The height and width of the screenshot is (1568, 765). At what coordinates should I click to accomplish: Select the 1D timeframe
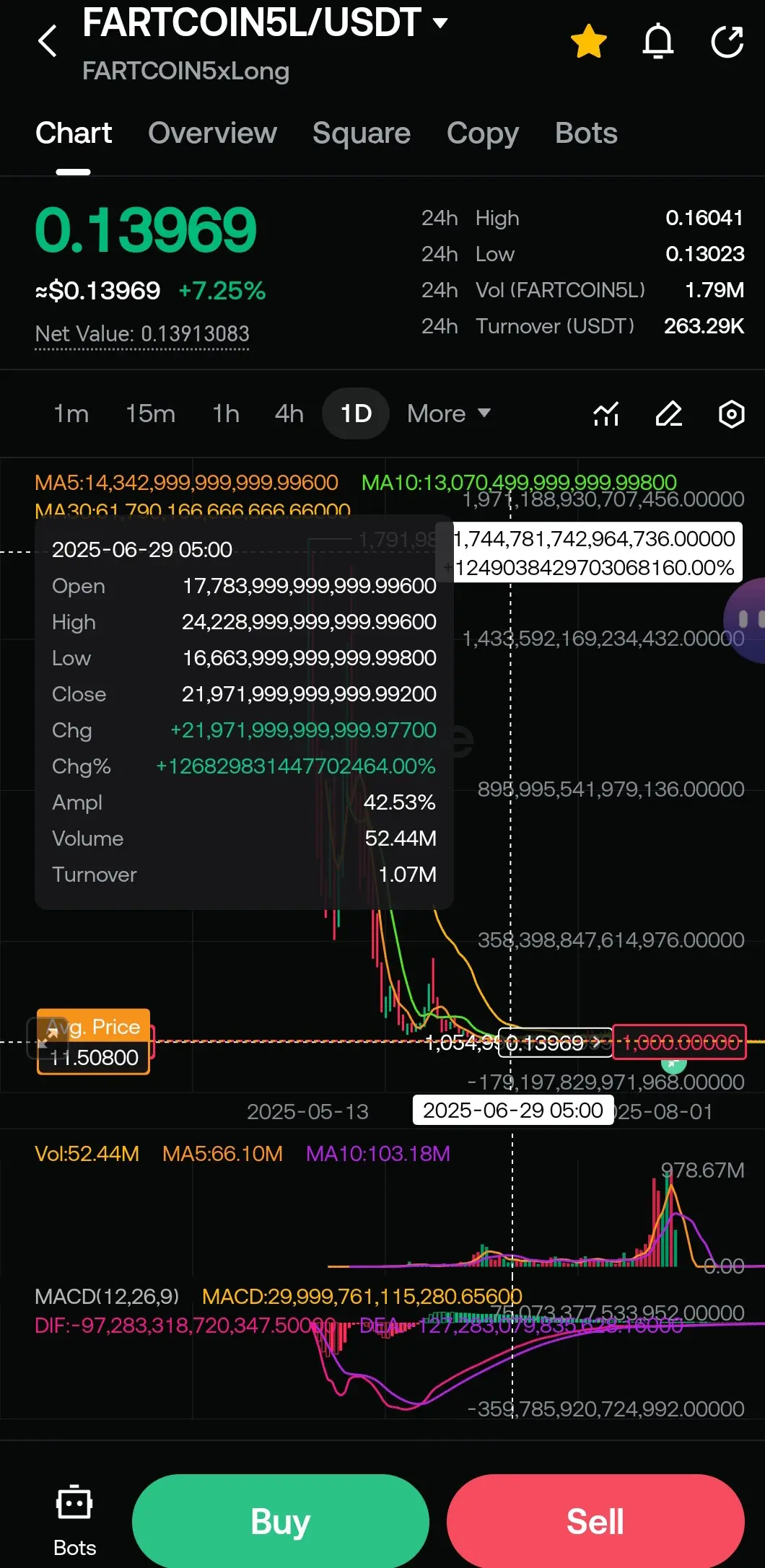point(356,413)
